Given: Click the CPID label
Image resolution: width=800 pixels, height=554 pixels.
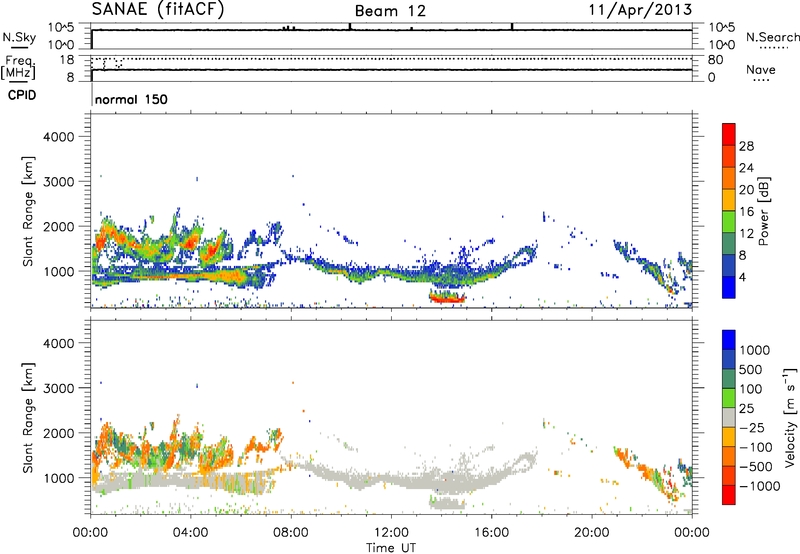Looking at the screenshot, I should point(22,95).
